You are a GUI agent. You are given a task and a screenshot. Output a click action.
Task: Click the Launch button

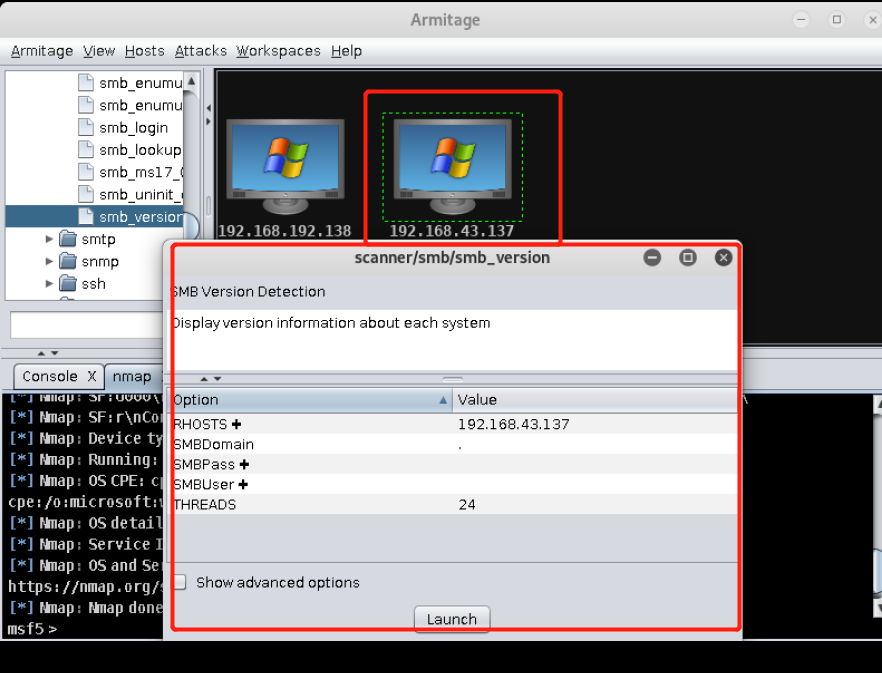coord(452,619)
